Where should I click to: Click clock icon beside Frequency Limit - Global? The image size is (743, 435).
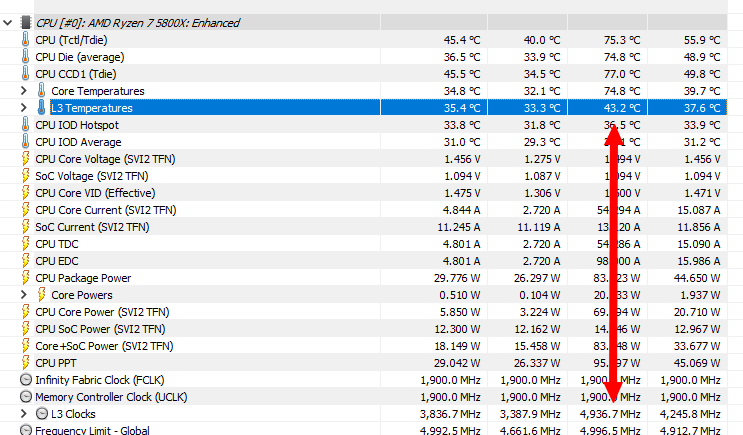click(x=26, y=430)
